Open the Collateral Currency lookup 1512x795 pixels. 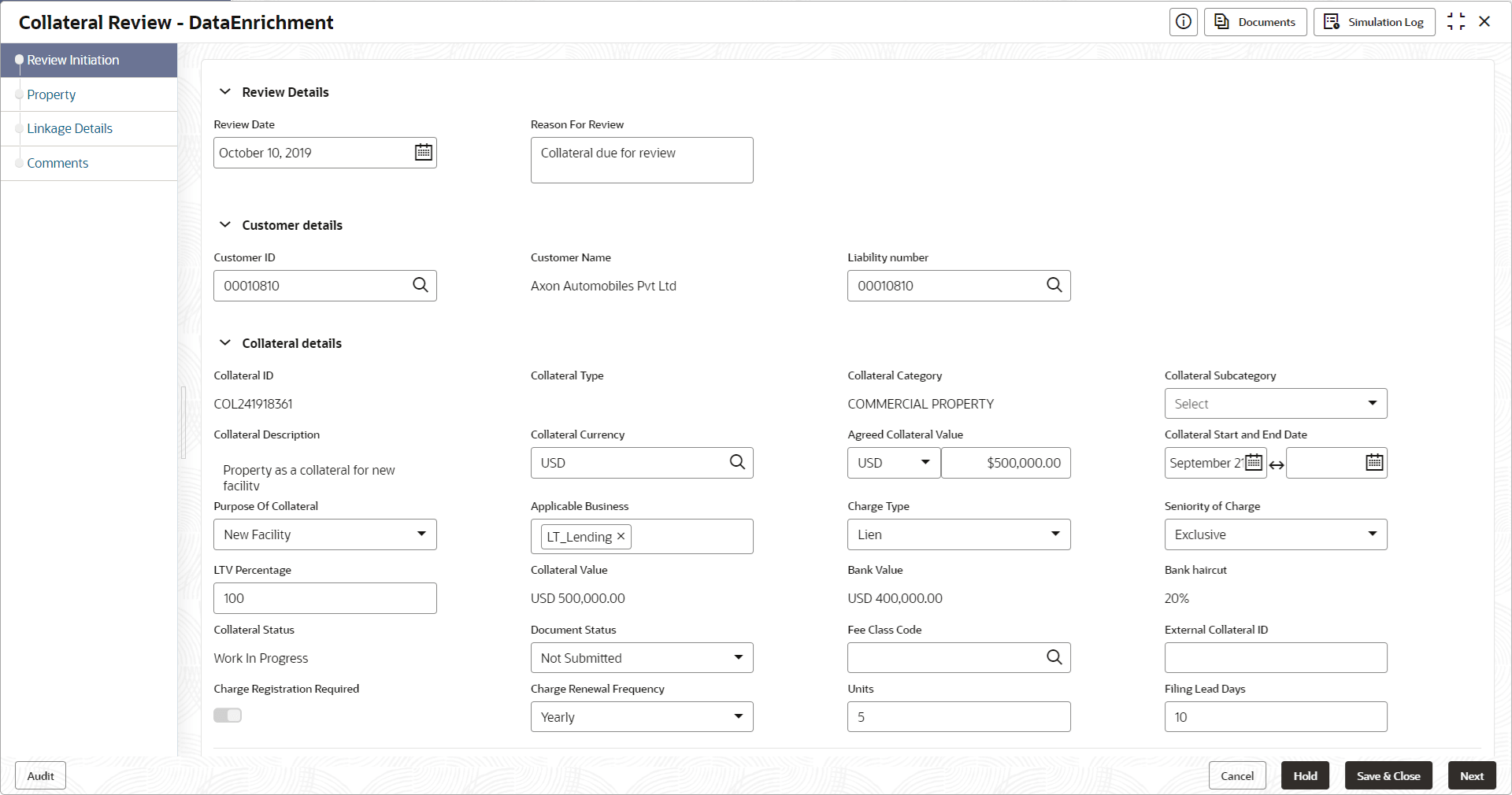pyautogui.click(x=737, y=462)
